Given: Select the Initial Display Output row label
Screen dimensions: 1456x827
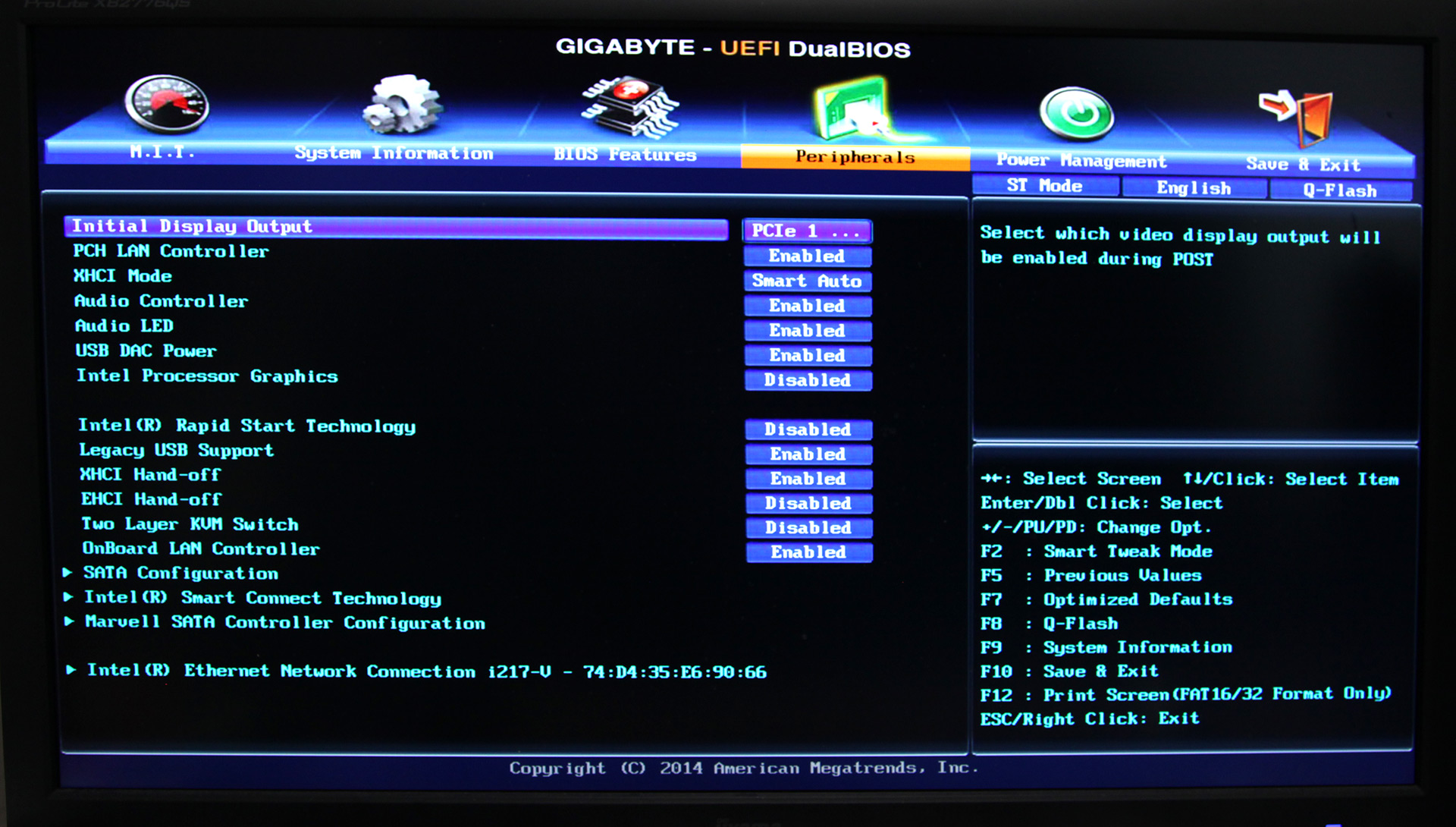Looking at the screenshot, I should (x=192, y=226).
